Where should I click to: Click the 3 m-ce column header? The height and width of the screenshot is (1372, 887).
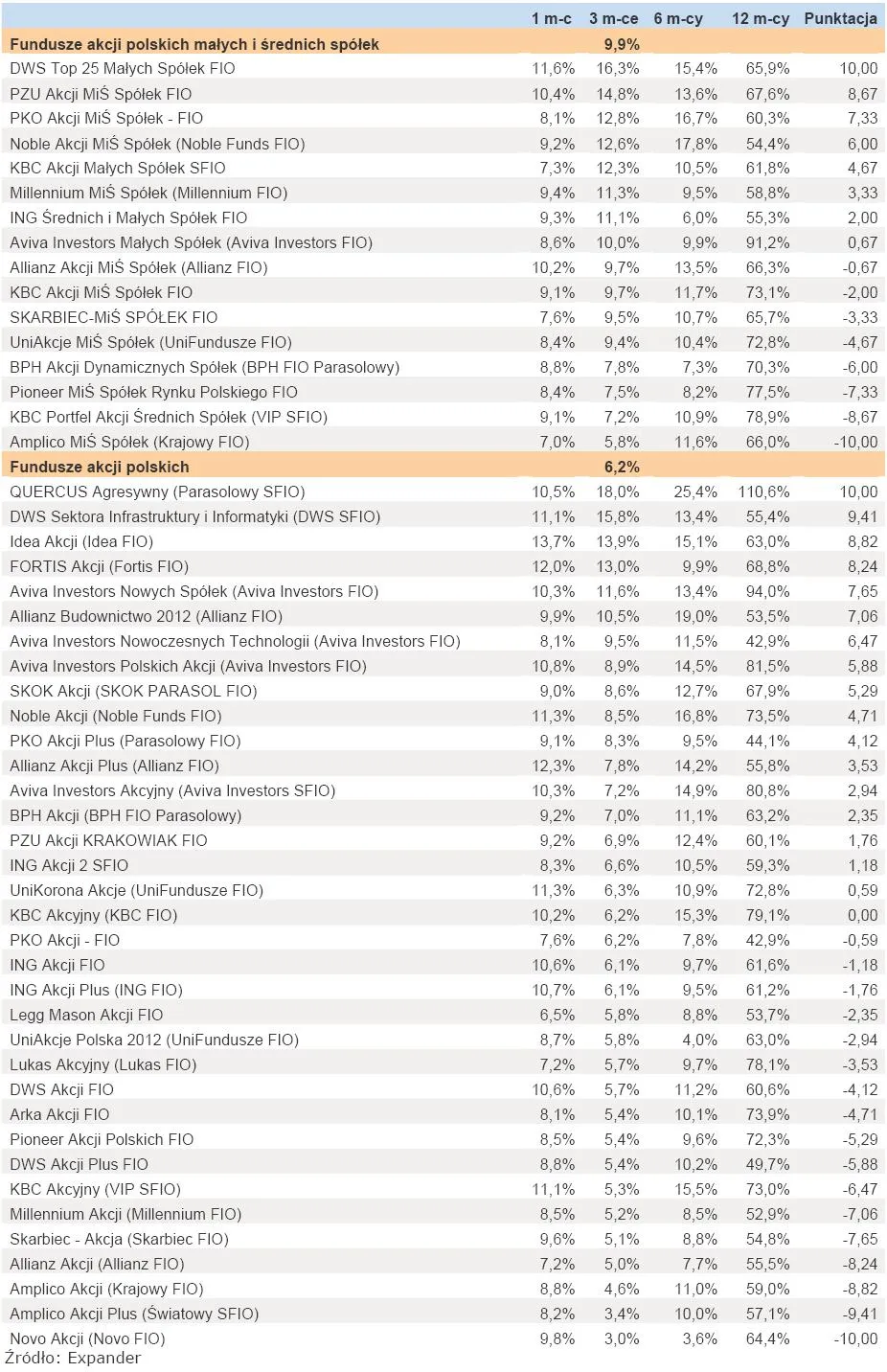coord(613,18)
